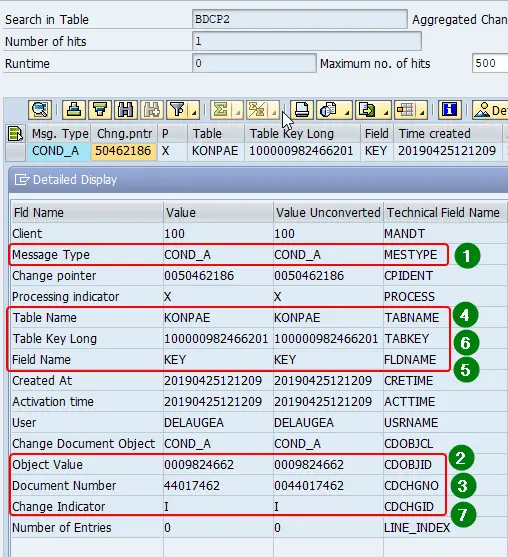Select the COND_A cell in the grid row
The image size is (508, 557).
(59, 151)
